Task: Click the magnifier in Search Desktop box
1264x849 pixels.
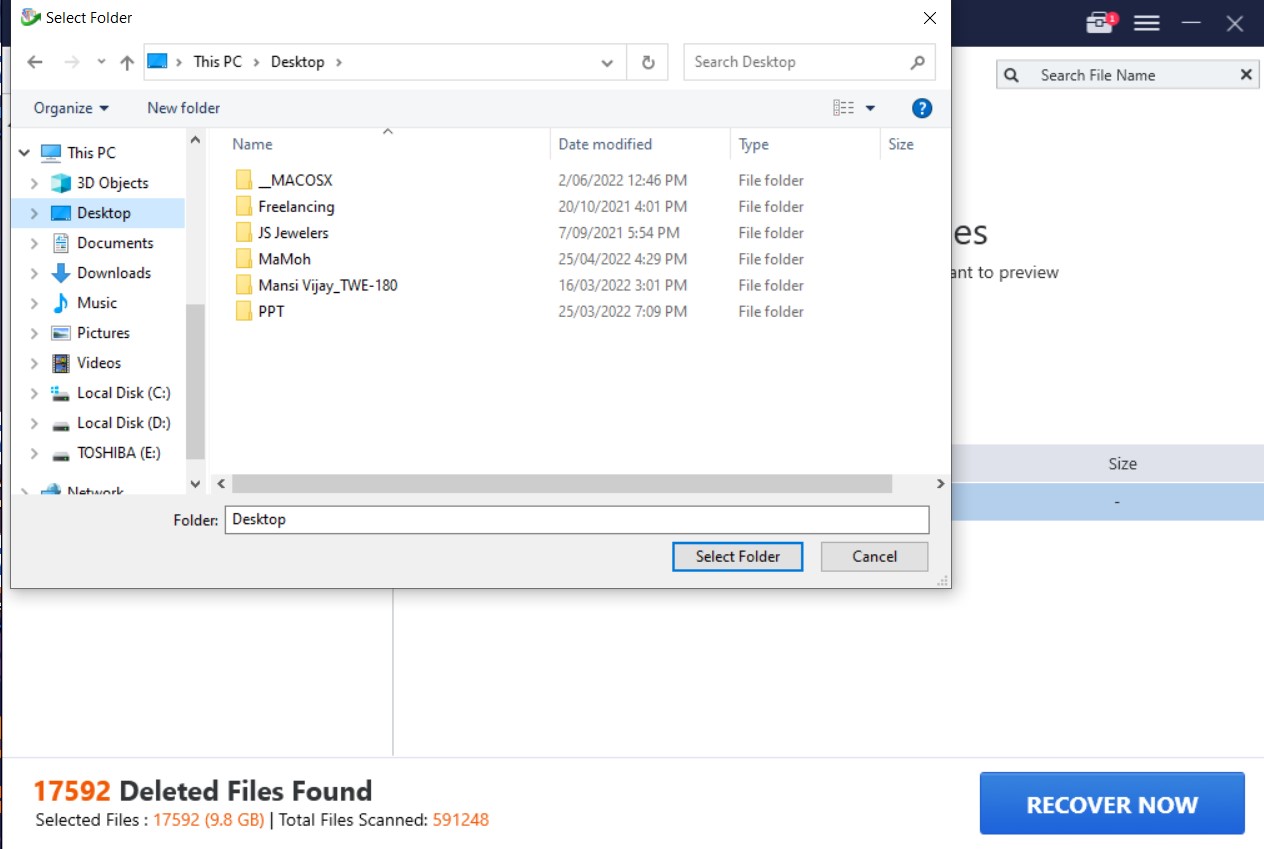Action: (917, 62)
